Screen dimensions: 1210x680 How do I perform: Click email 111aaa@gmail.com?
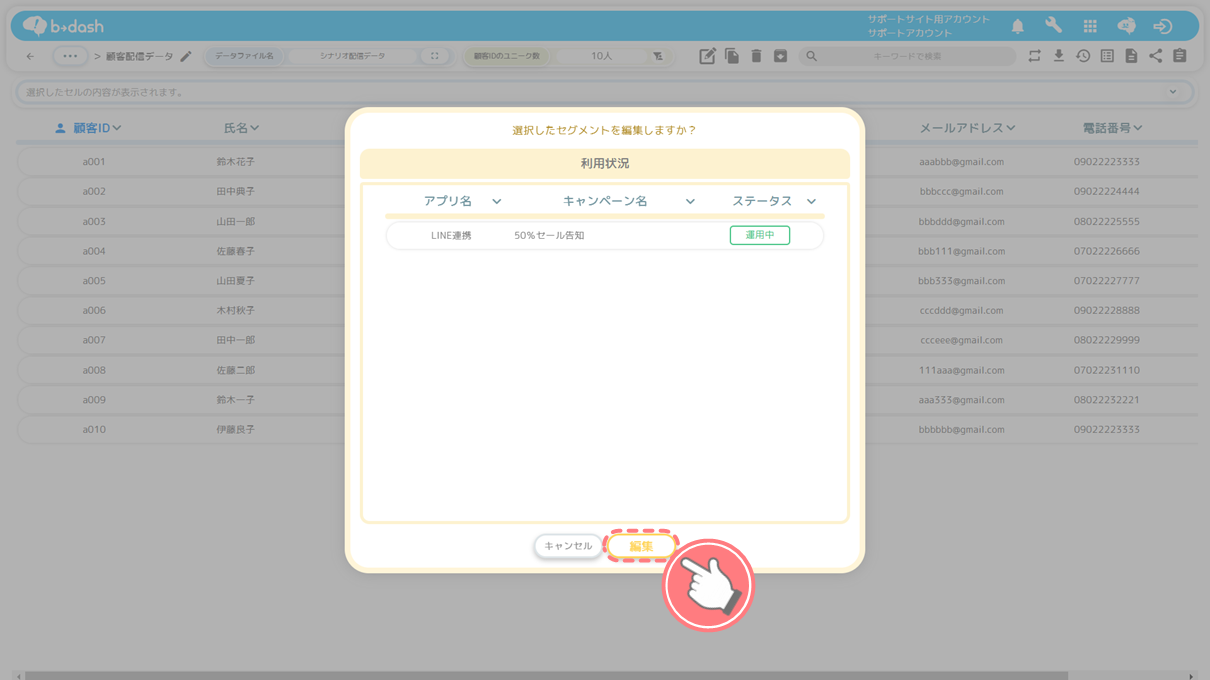click(962, 370)
